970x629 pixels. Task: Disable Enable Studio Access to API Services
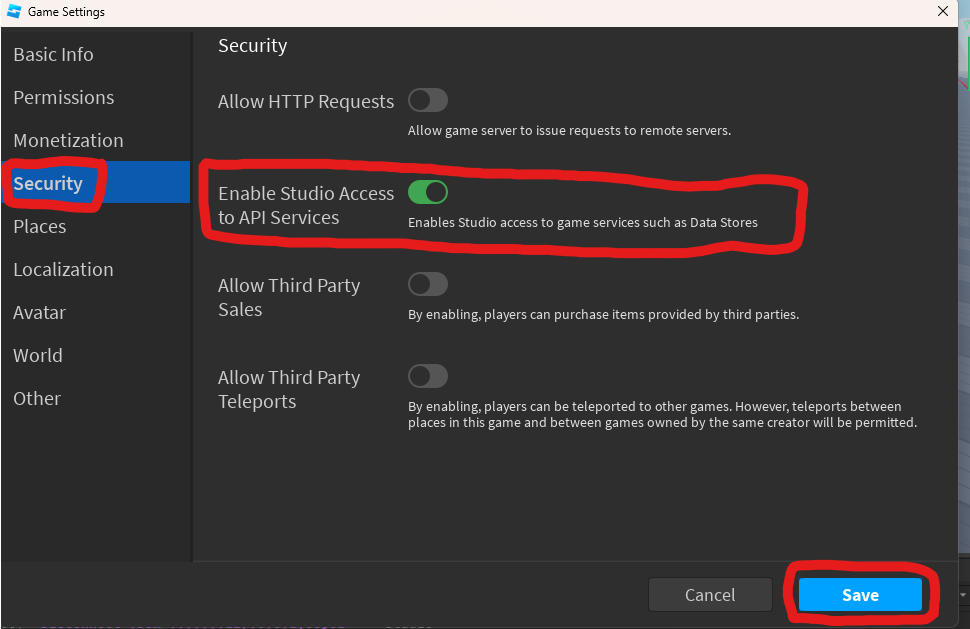(430, 192)
